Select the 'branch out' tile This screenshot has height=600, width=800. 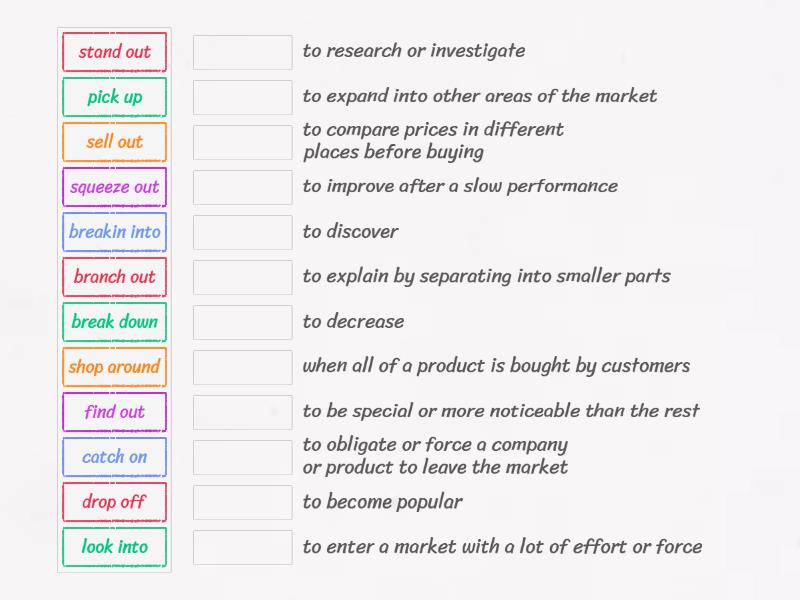[114, 277]
